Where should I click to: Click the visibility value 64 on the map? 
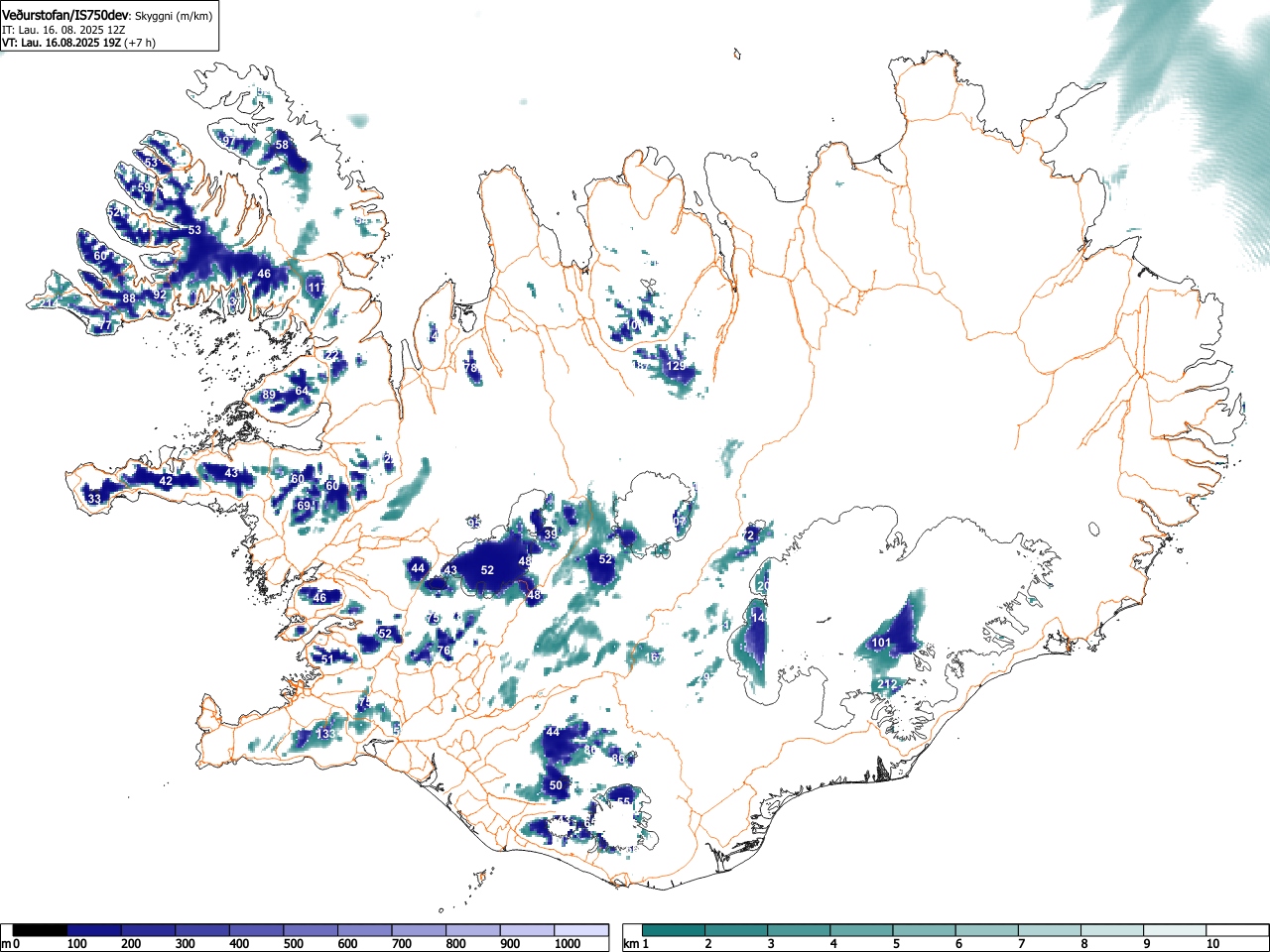pos(302,391)
